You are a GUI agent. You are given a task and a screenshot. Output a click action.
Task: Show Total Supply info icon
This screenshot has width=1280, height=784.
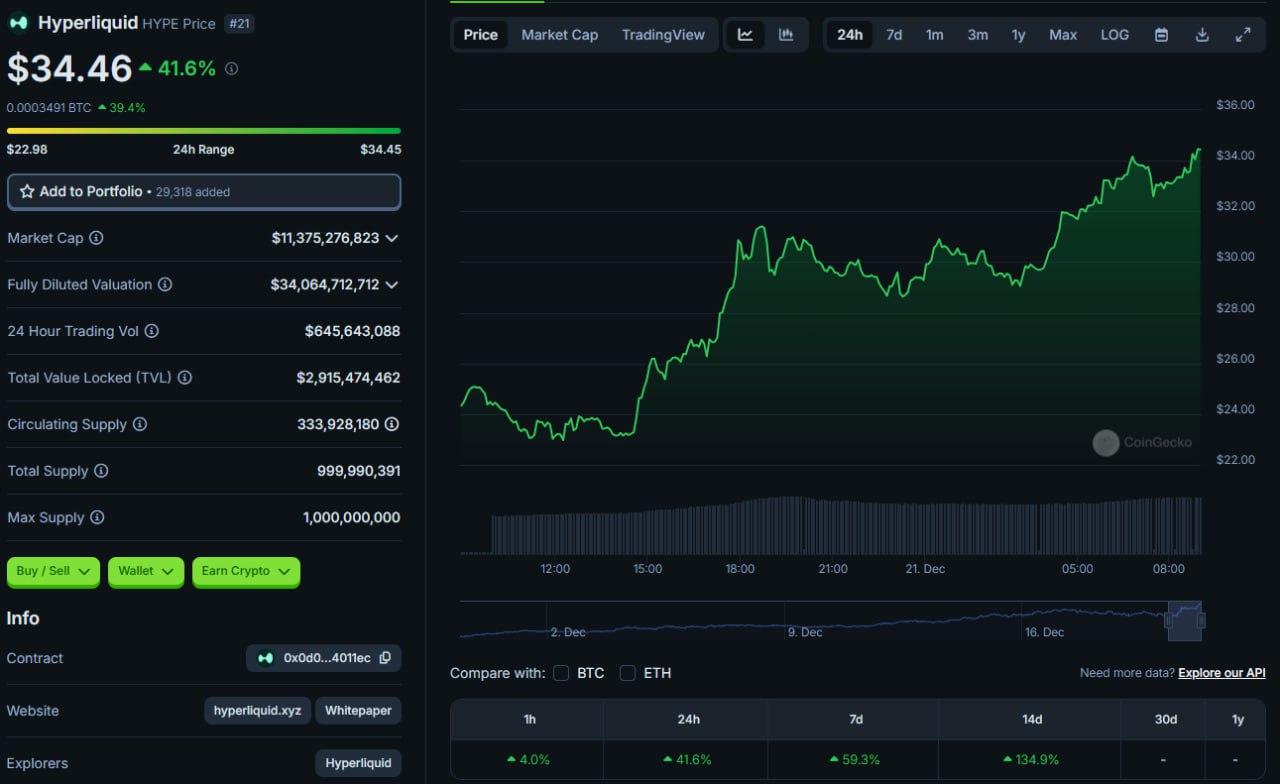pos(101,470)
